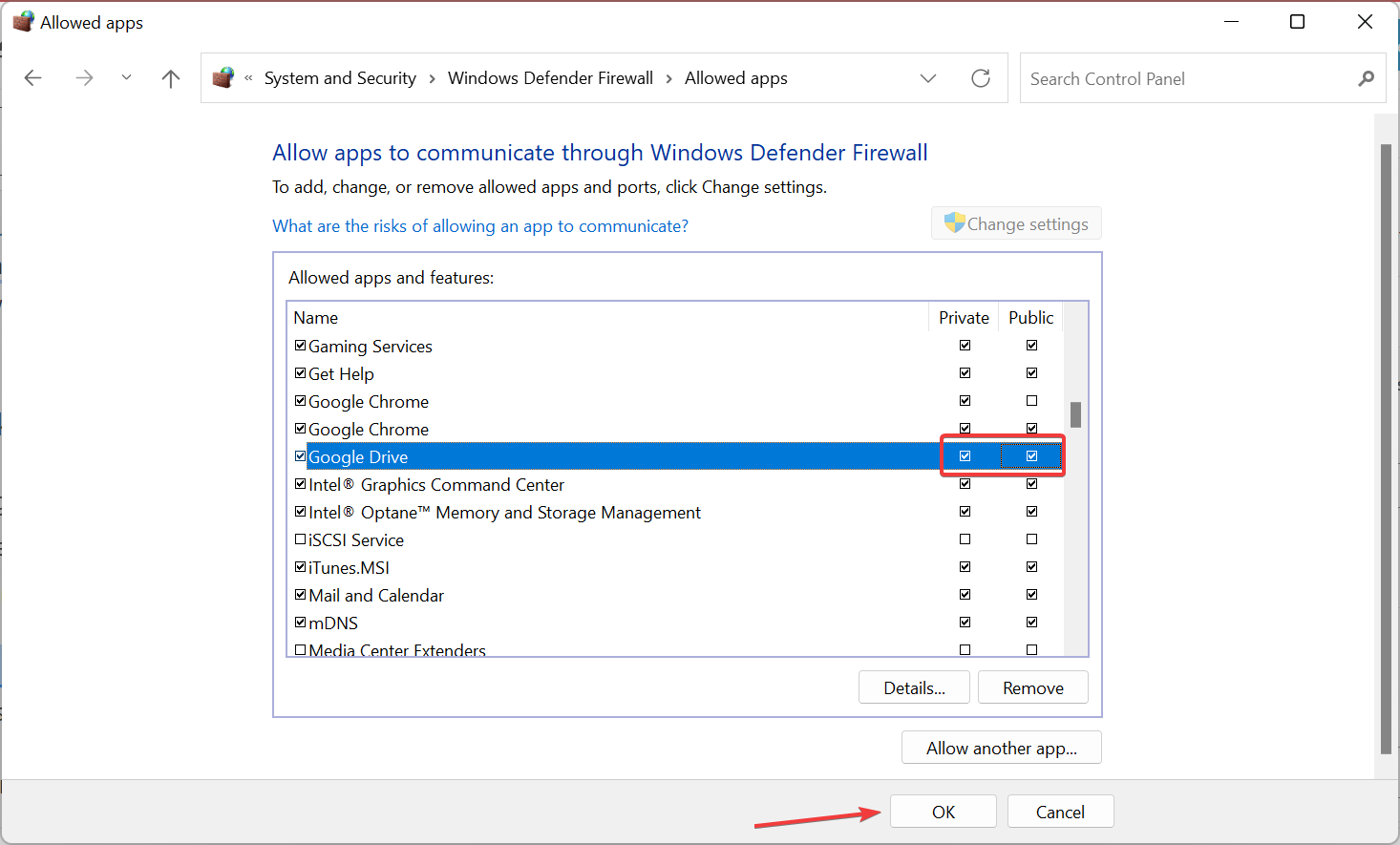Toggle Public for mDNS

click(1031, 623)
